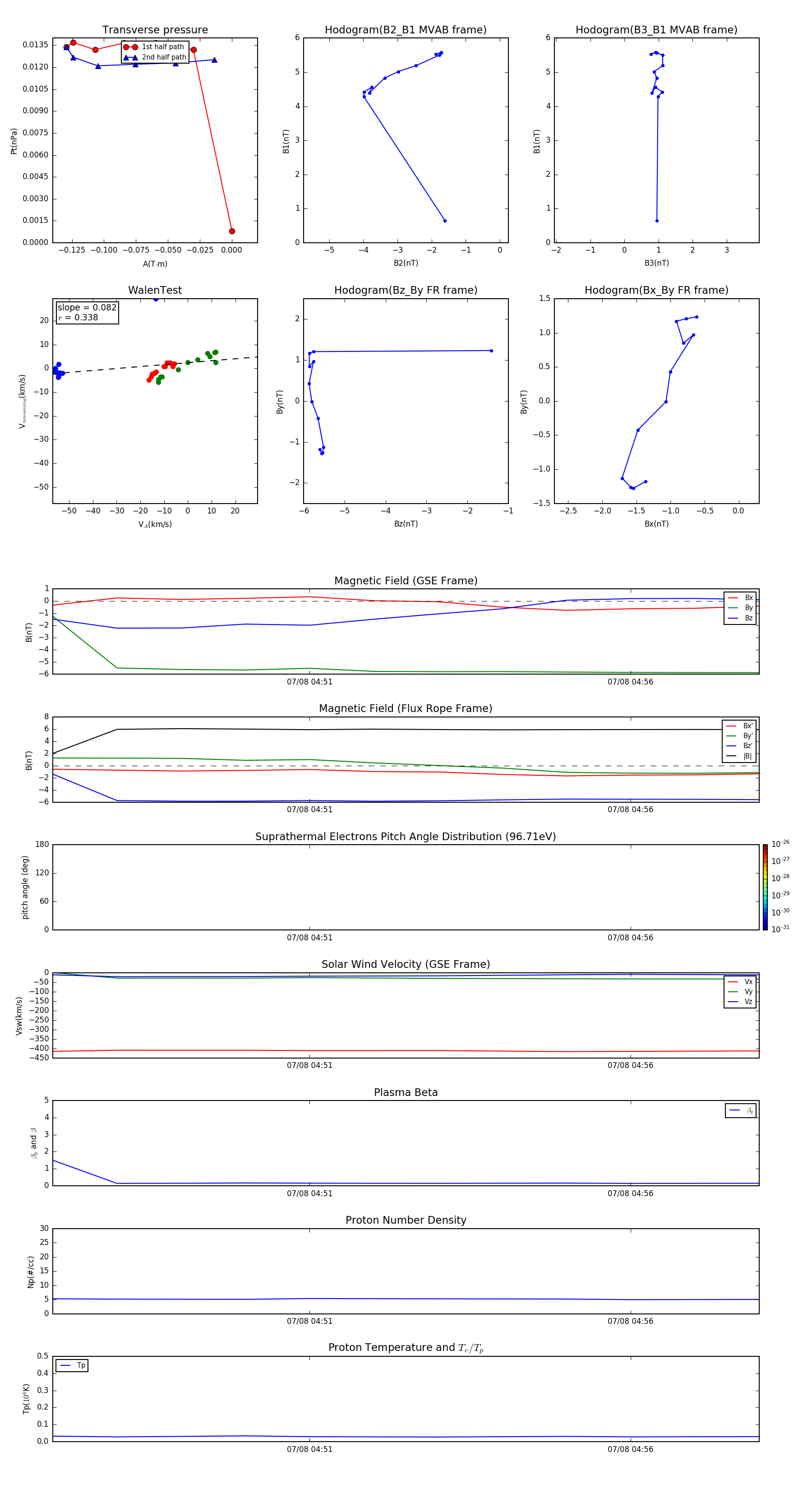812x1489 pixels.
Task: Click the "Magnetic Field (Flux Rope Frame)" title
Action: (x=406, y=709)
